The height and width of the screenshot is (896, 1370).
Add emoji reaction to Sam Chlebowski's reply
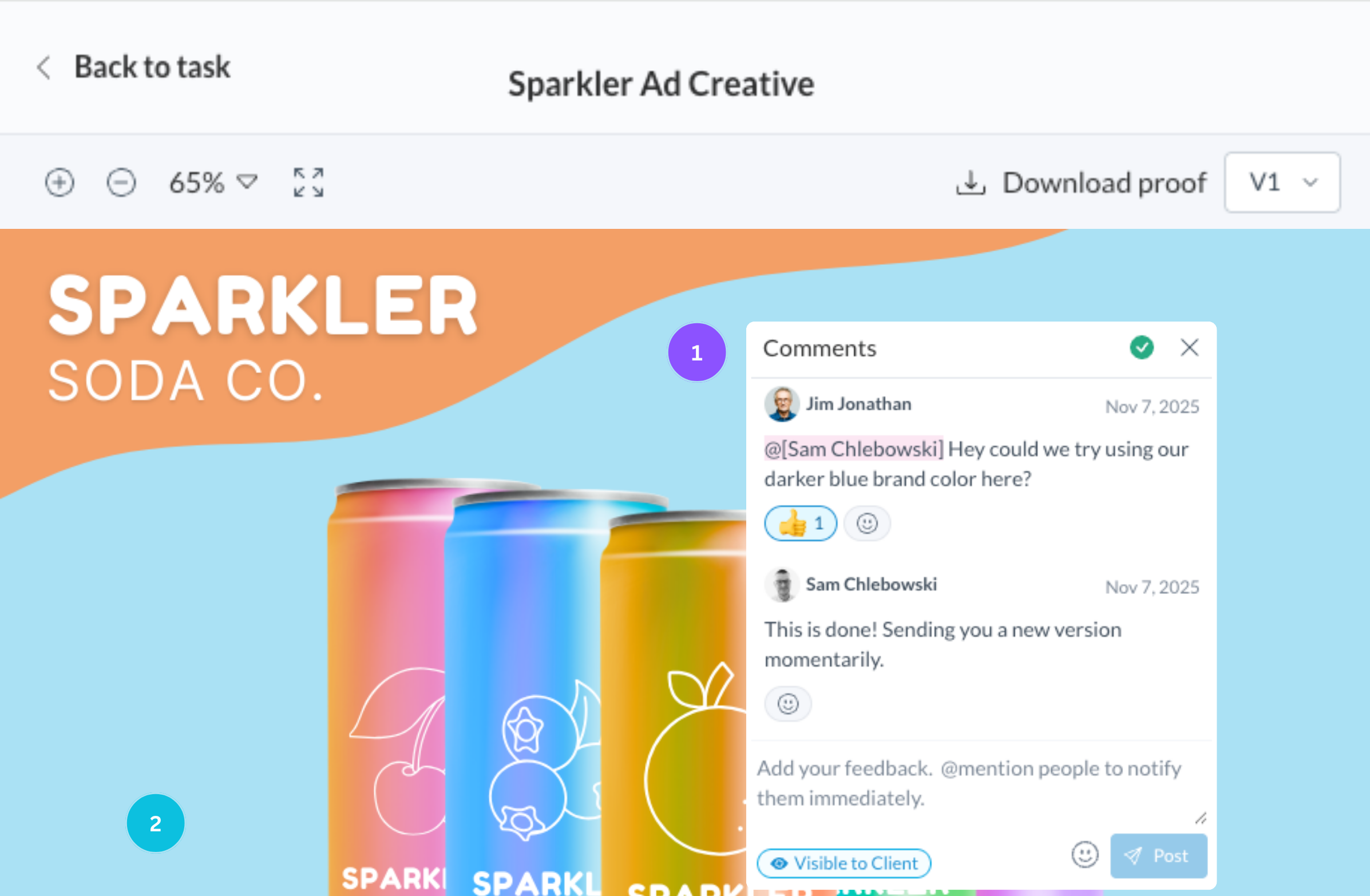tap(788, 704)
